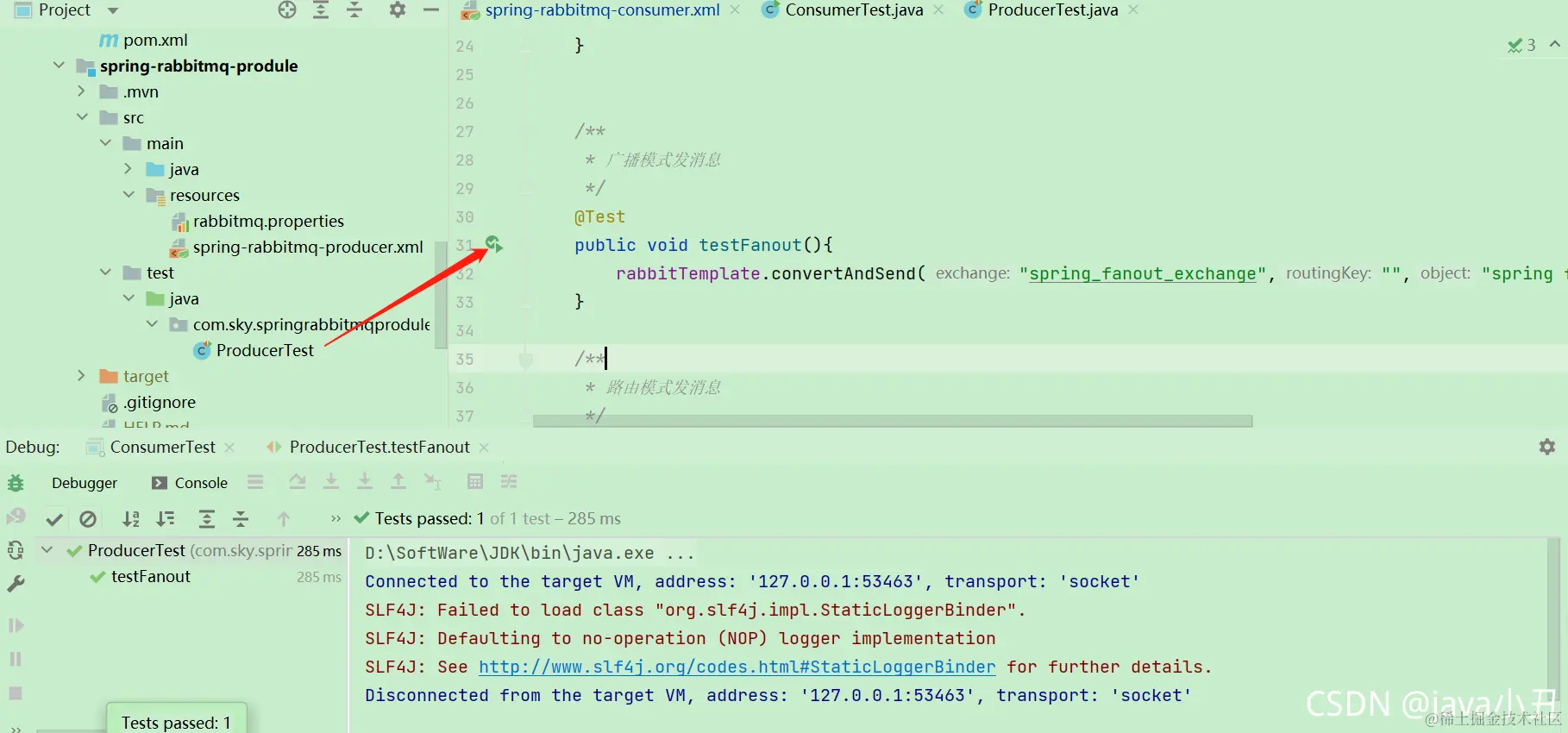Select testFanout test result
The width and height of the screenshot is (1568, 733).
click(151, 576)
